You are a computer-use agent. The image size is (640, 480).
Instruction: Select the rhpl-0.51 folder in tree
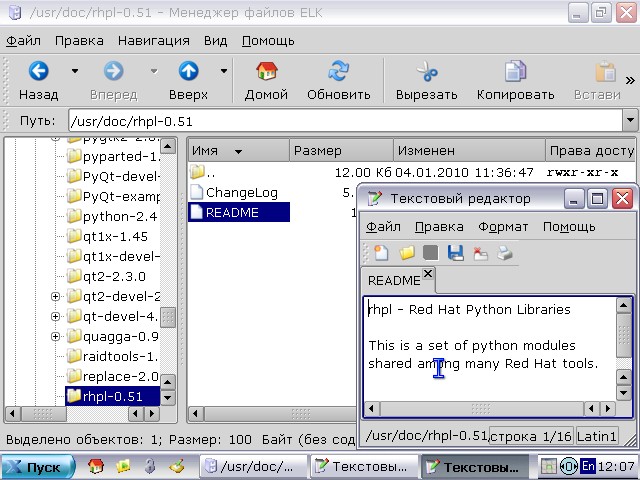(112, 396)
